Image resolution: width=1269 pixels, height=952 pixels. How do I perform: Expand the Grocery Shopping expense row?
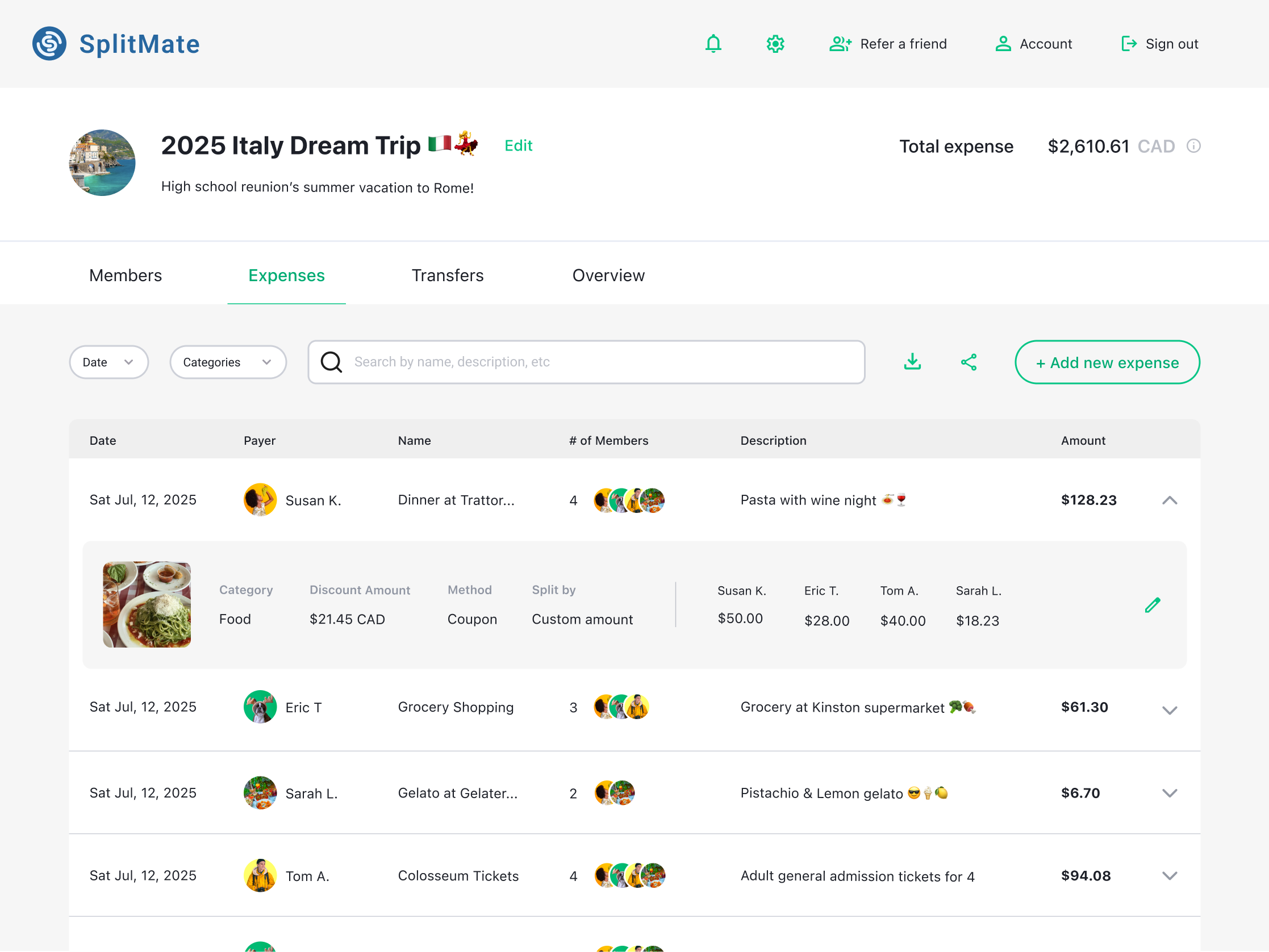(x=1169, y=710)
